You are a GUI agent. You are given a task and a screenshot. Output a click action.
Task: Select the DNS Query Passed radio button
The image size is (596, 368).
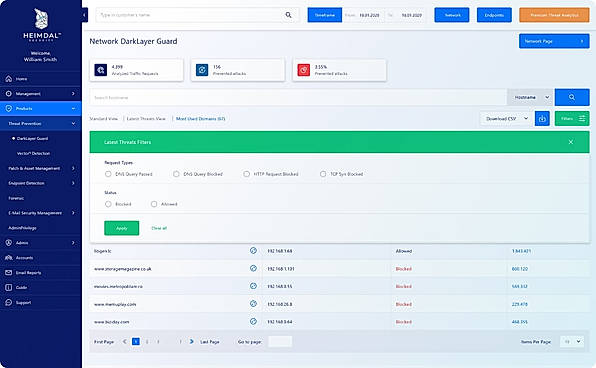pyautogui.click(x=108, y=174)
